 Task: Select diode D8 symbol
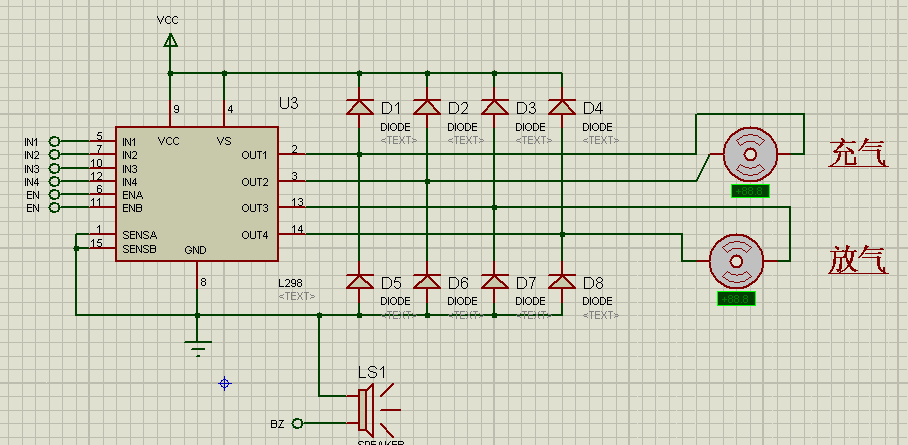coord(562,282)
